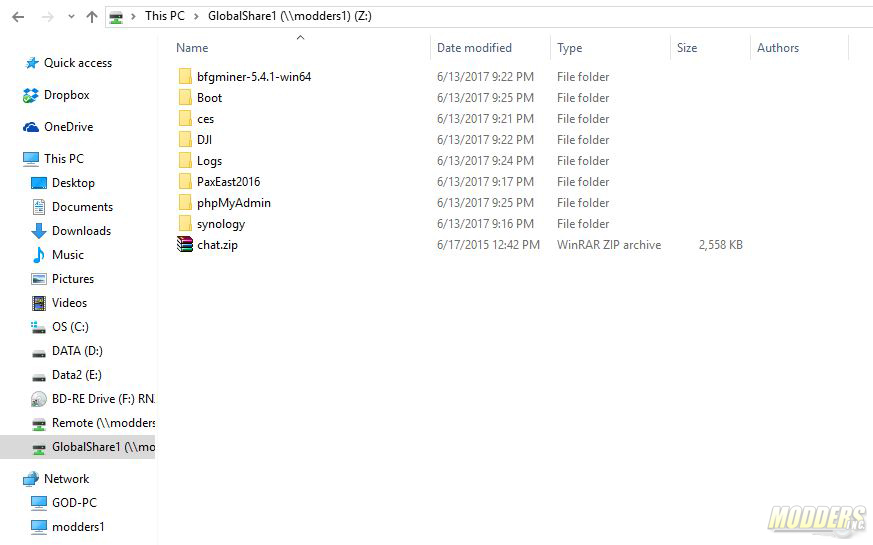The image size is (873, 545).
Task: Go back with the back arrow
Action: point(18,17)
